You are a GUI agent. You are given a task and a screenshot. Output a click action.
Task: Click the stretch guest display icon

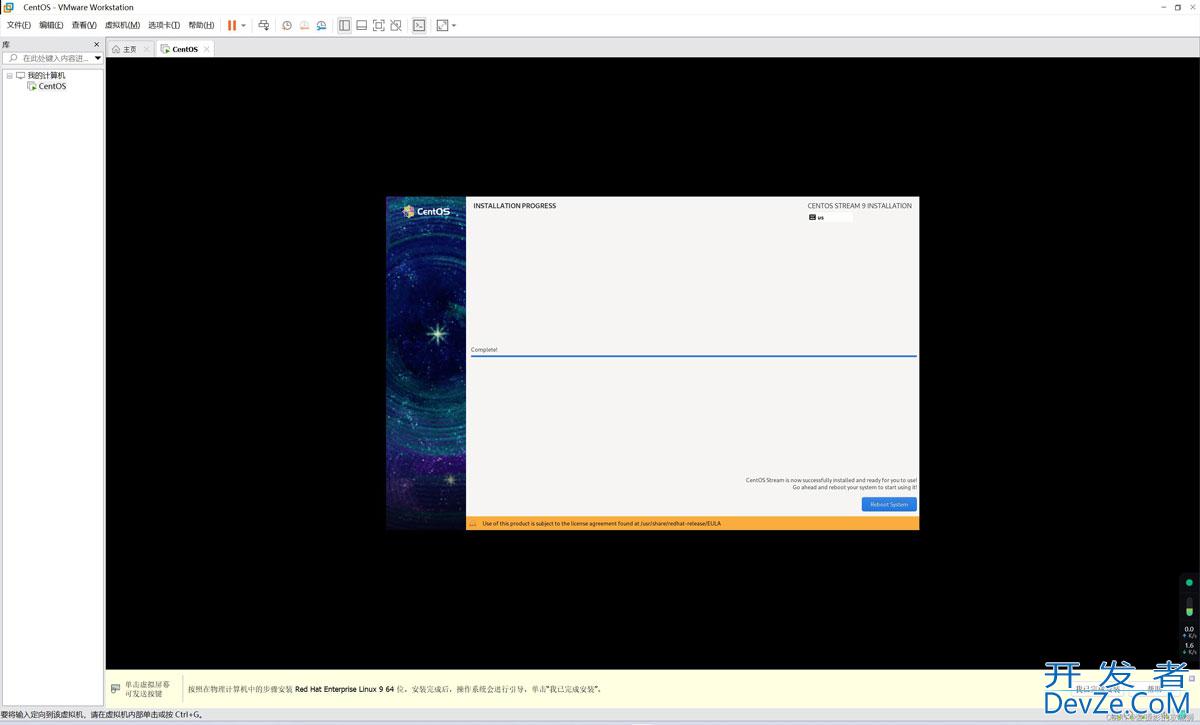(442, 25)
